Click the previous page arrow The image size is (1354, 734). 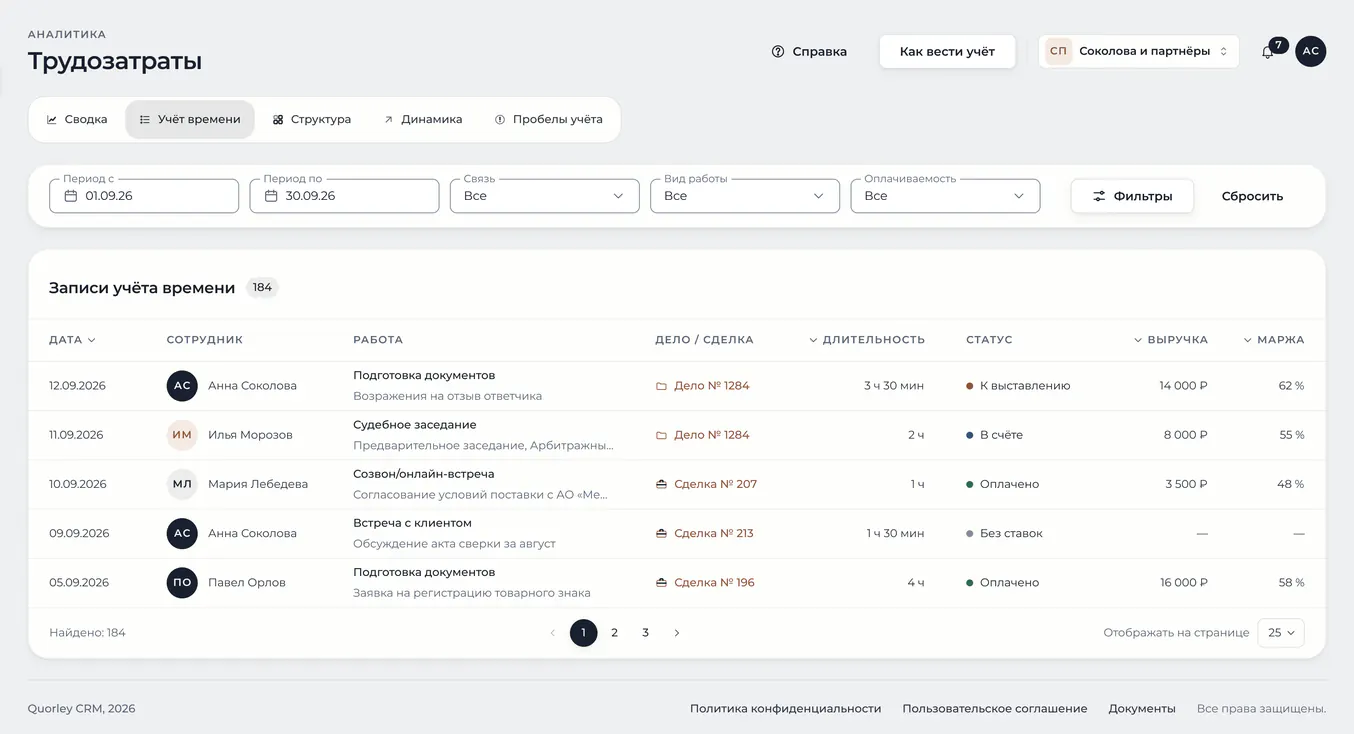coord(552,633)
